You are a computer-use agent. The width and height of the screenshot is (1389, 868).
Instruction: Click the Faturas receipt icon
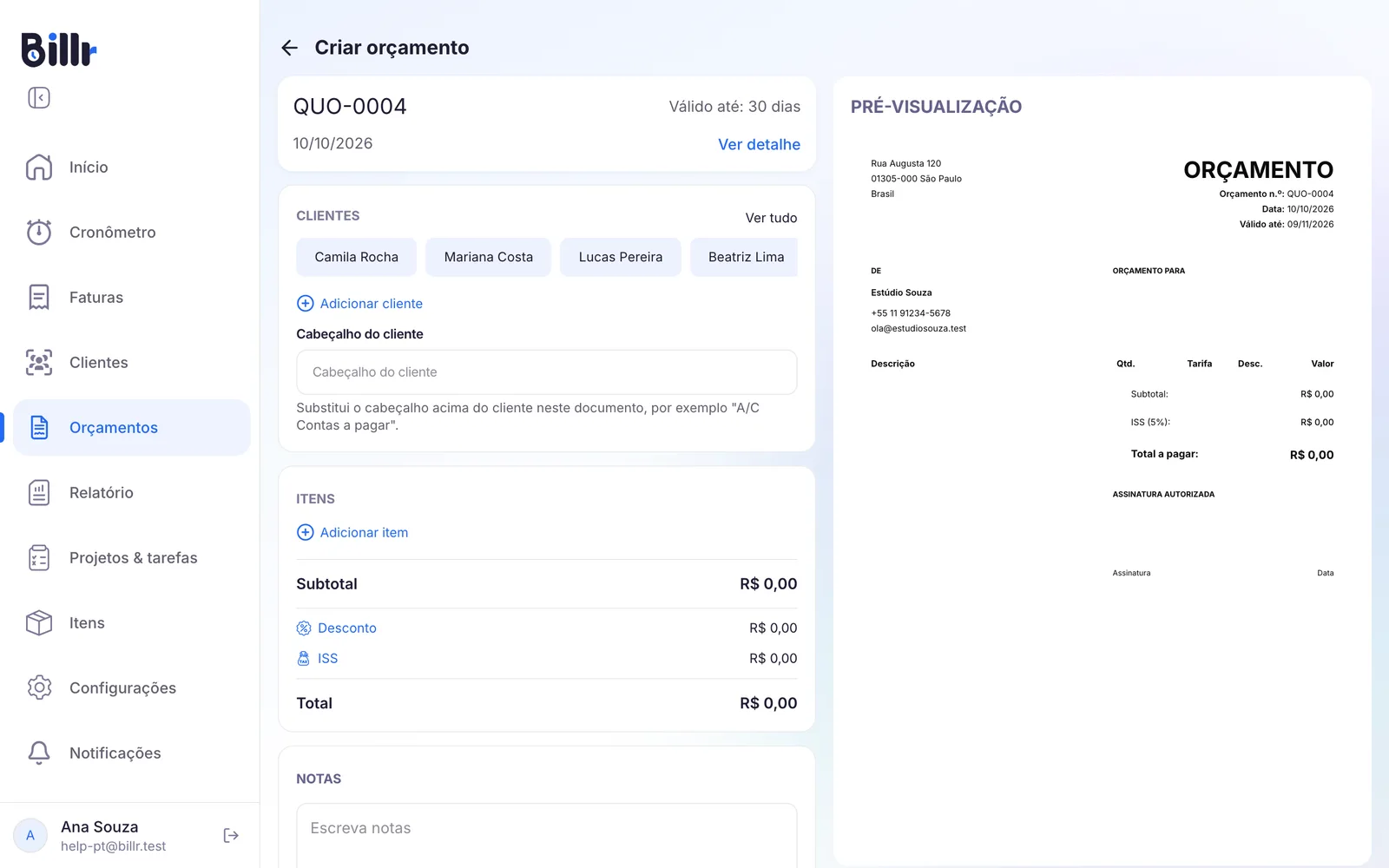click(x=39, y=298)
